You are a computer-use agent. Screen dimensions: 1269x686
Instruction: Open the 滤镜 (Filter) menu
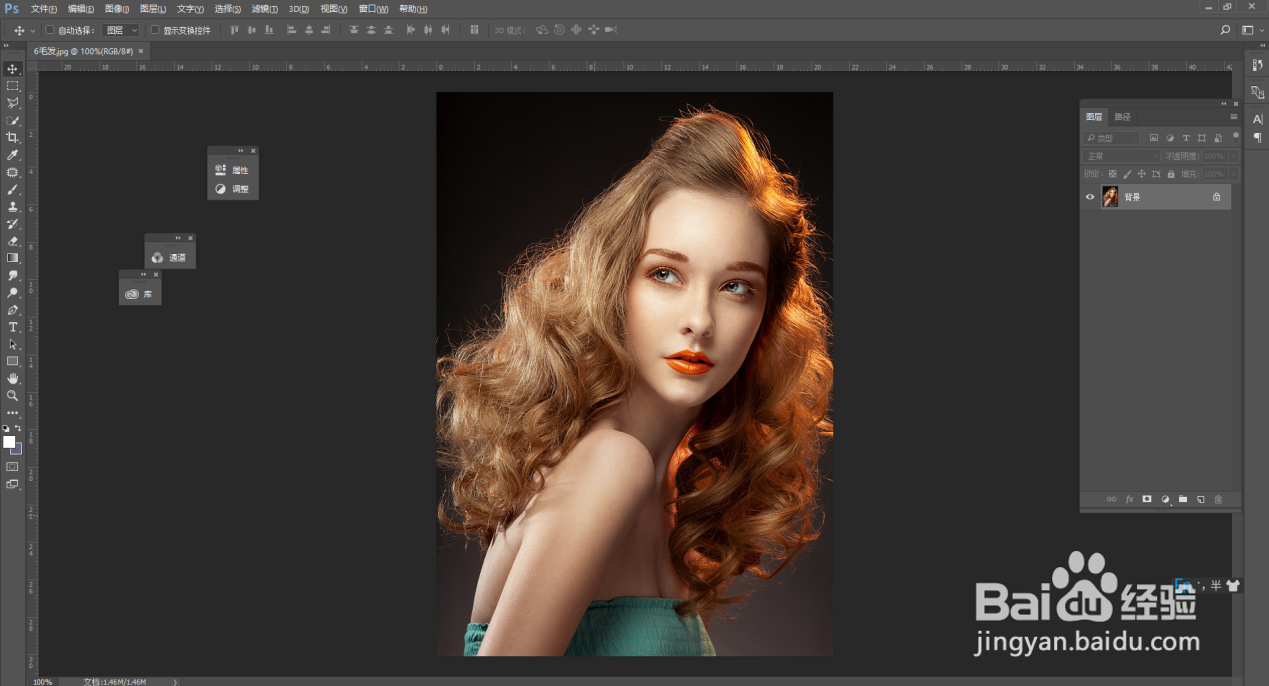point(264,8)
